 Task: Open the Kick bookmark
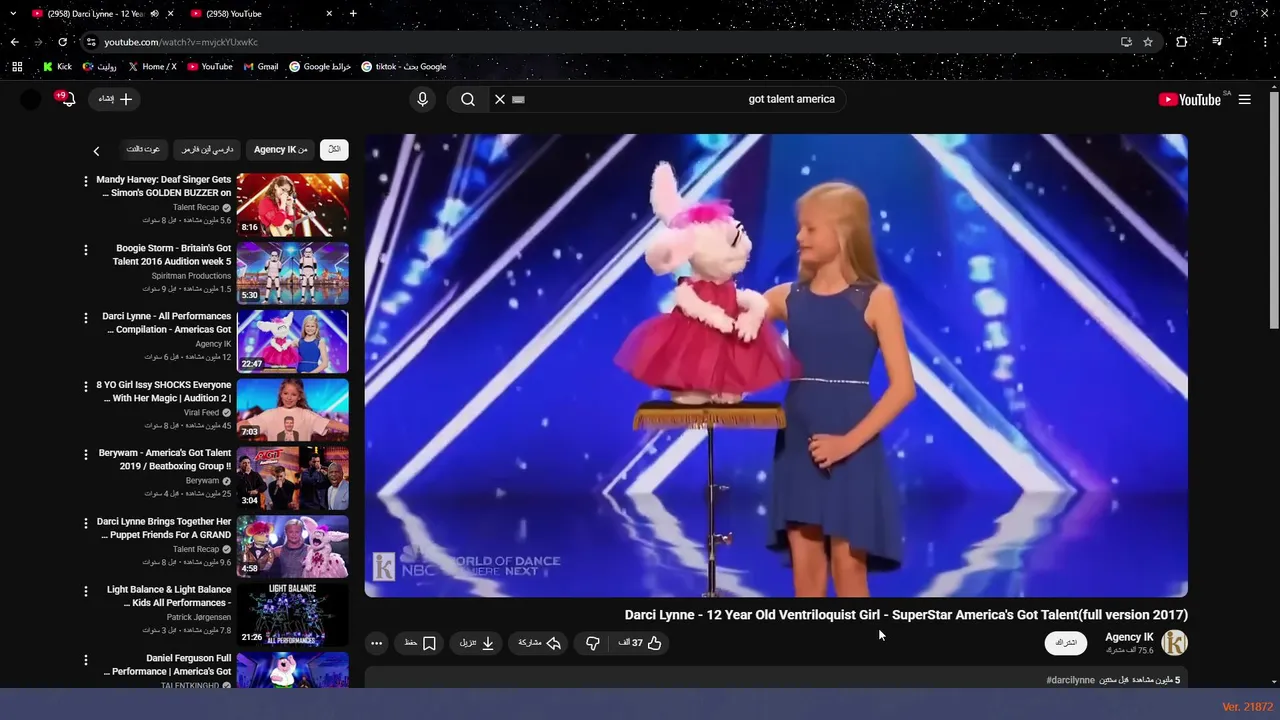57,67
